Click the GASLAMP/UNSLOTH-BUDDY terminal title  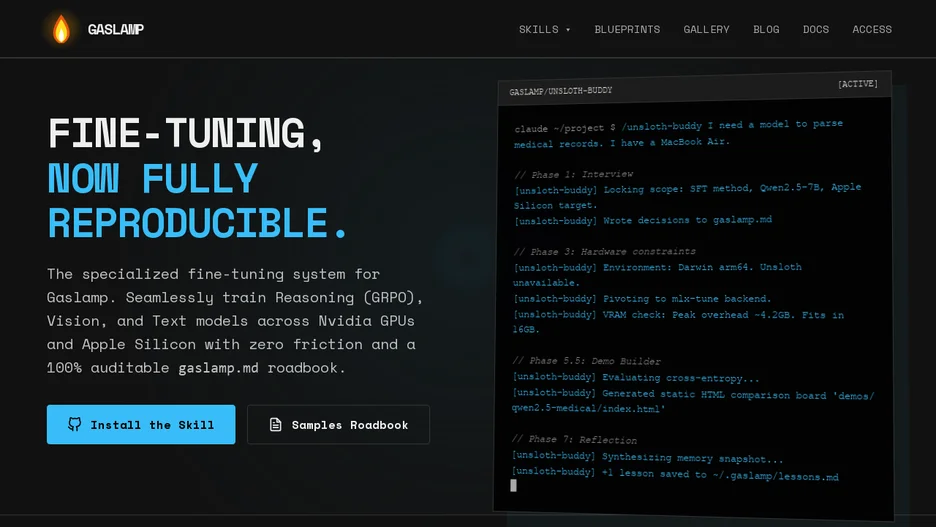click(561, 91)
